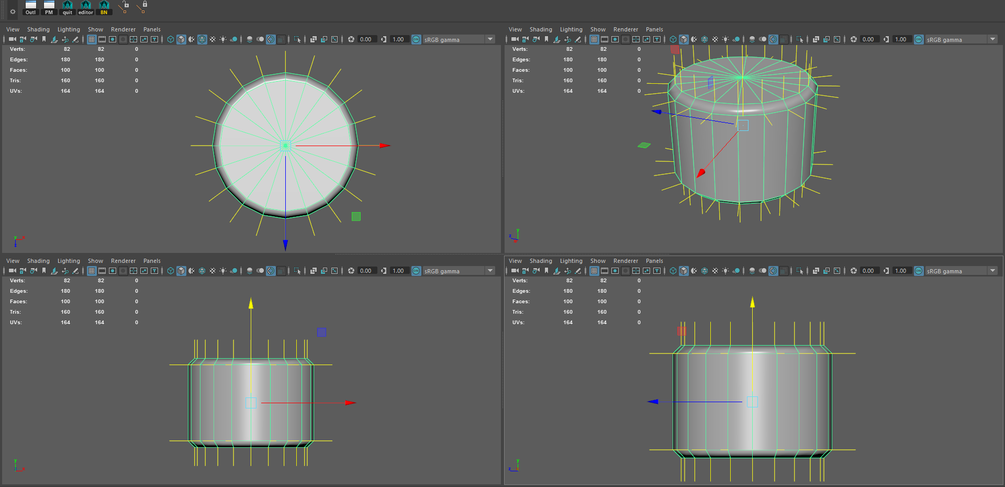This screenshot has height=487, width=1005.
Task: Click the lock normals shelf icon
Action: 142,7
